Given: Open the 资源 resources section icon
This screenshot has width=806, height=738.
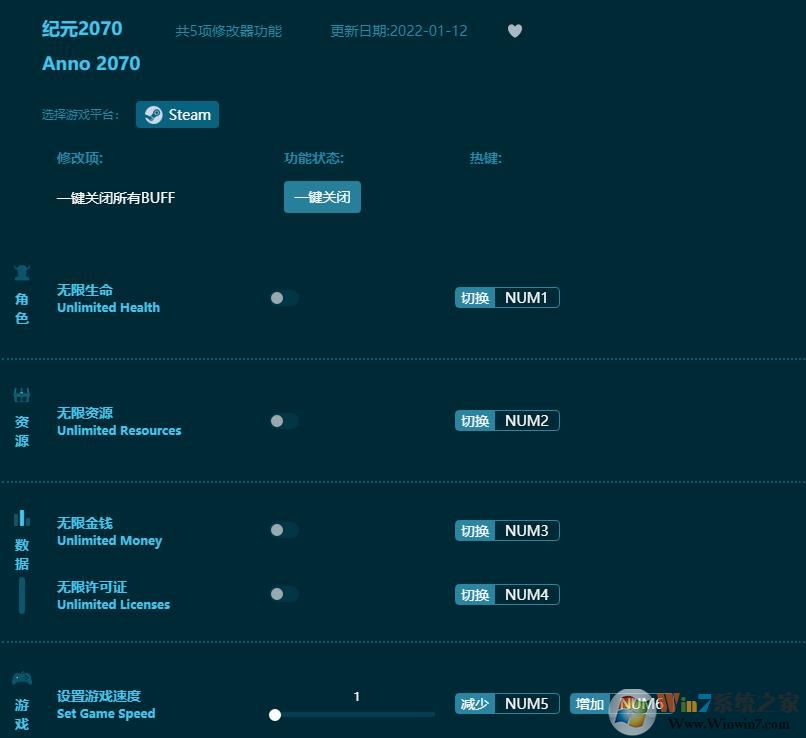Looking at the screenshot, I should [x=22, y=394].
